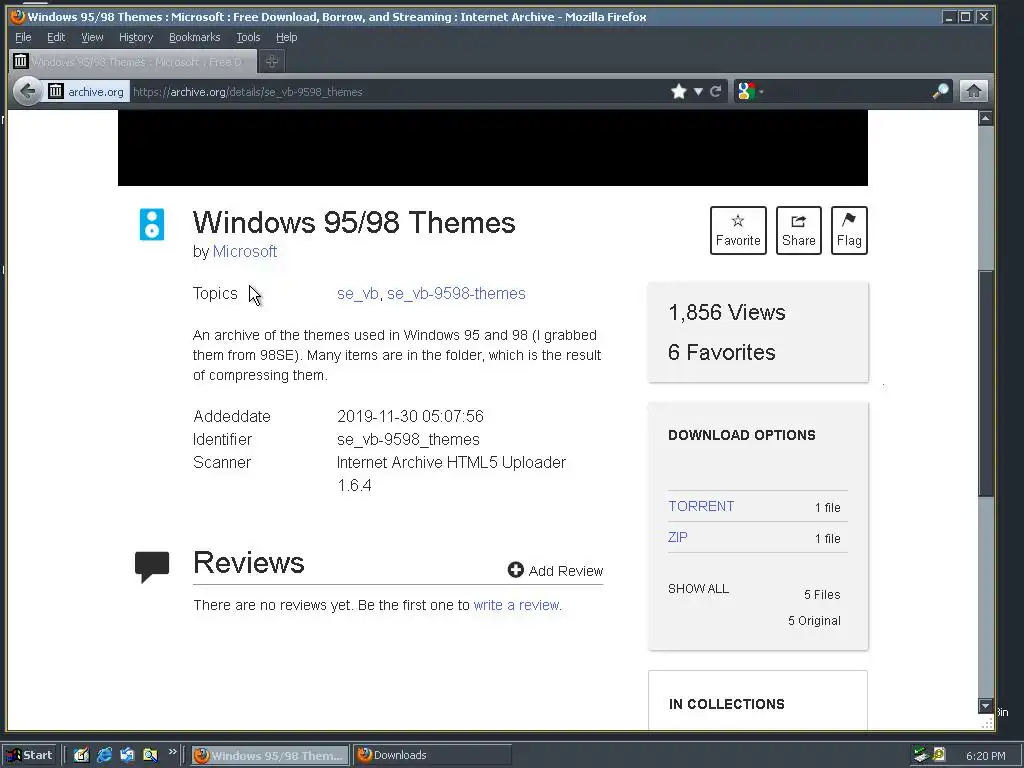Click inside the Google search box
The height and width of the screenshot is (768, 1024).
(x=848, y=91)
